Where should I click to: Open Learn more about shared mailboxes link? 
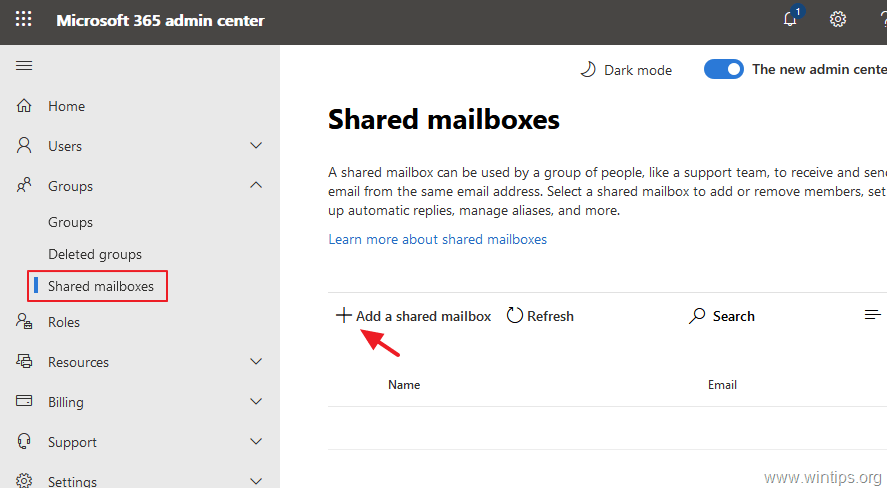pos(437,239)
